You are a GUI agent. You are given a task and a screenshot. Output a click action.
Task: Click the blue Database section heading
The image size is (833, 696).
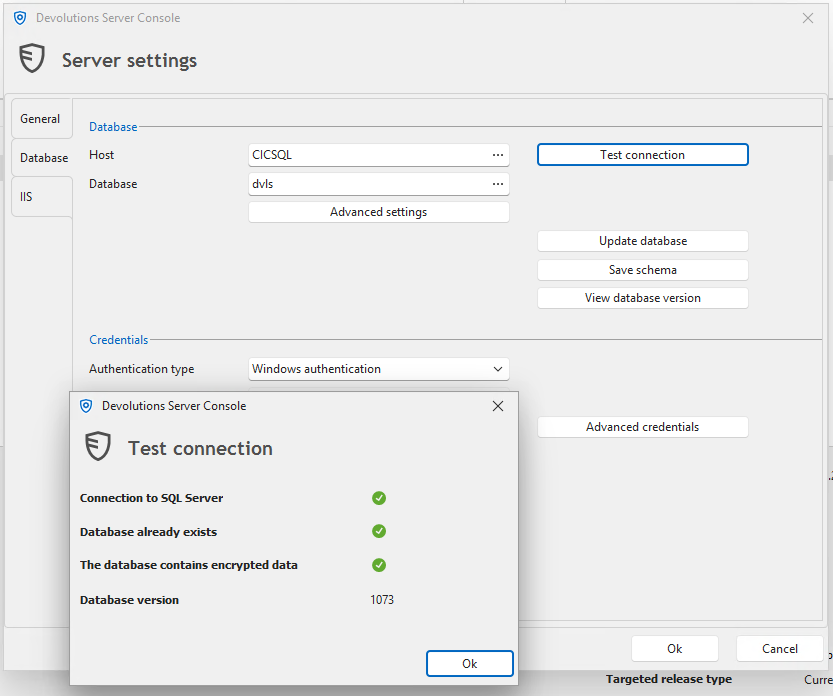(113, 127)
